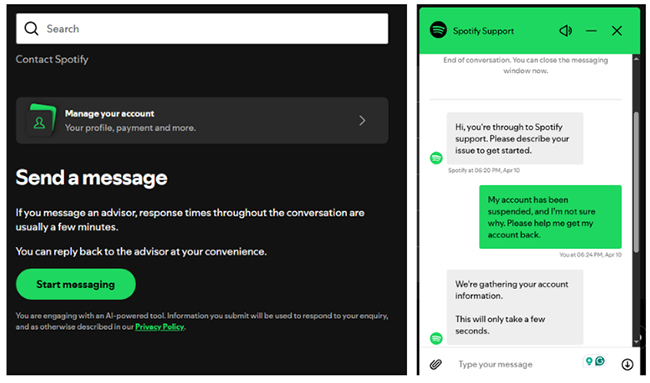Close the Spotify Support chat window
Screen dimensions: 650x383
(617, 31)
